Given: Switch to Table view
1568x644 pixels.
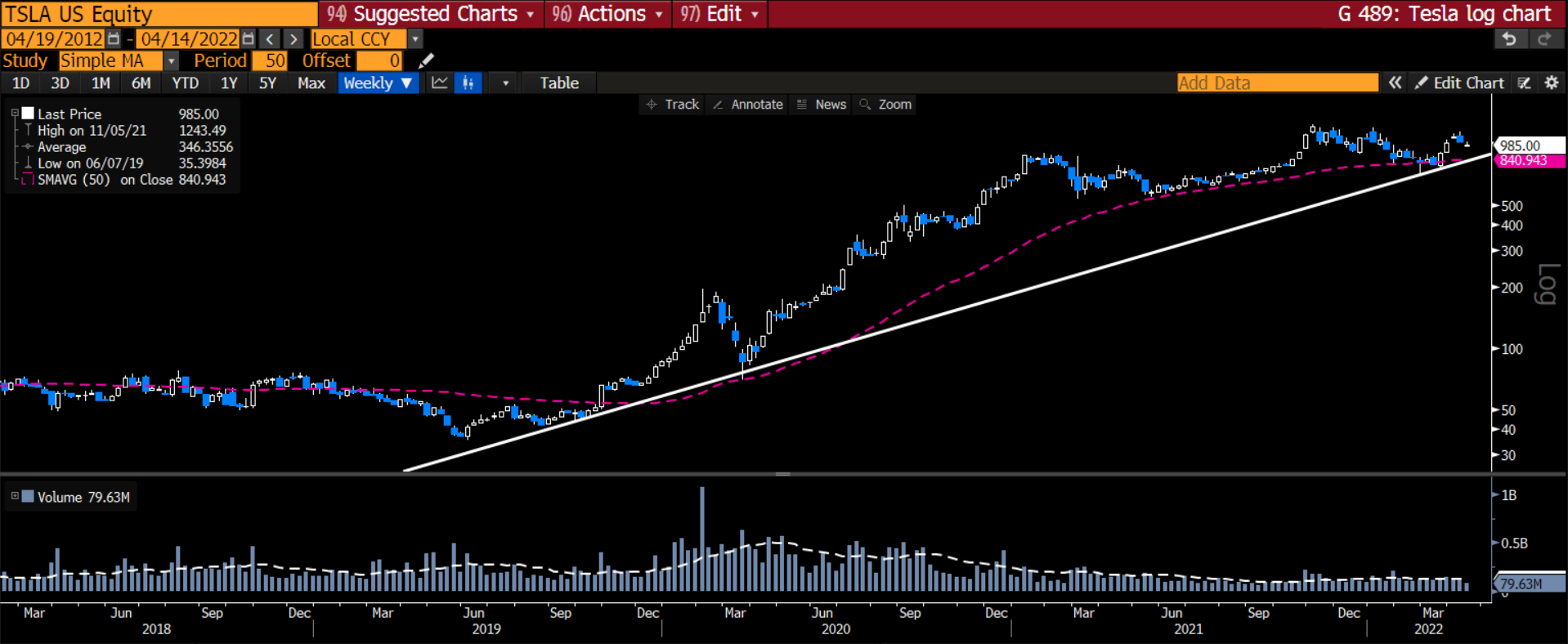Looking at the screenshot, I should (559, 83).
